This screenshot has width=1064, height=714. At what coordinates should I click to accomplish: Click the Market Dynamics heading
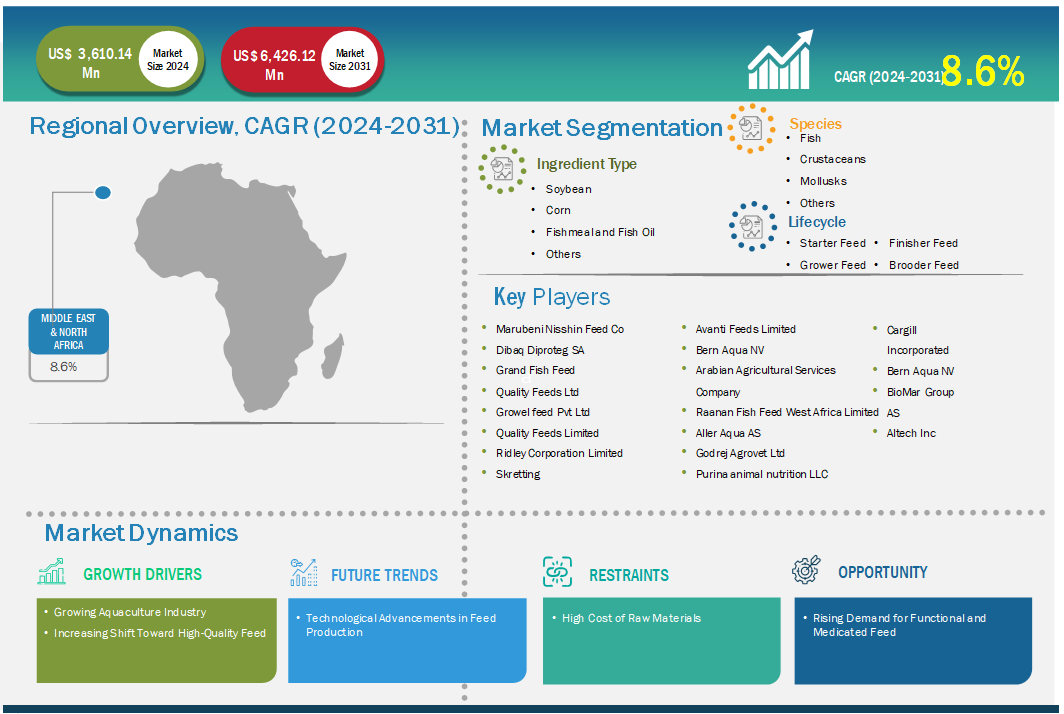141,533
